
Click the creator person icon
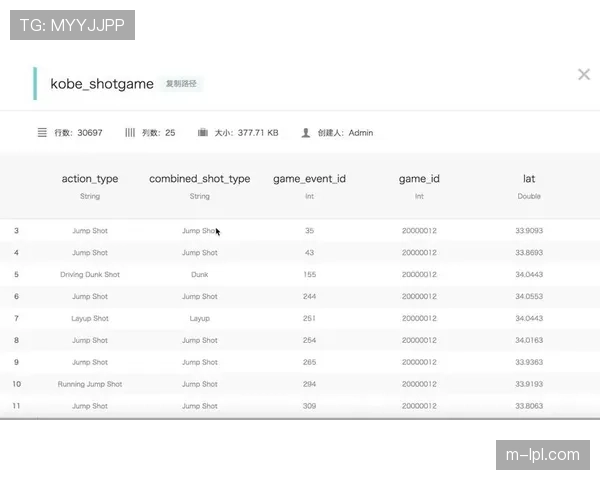pos(305,132)
